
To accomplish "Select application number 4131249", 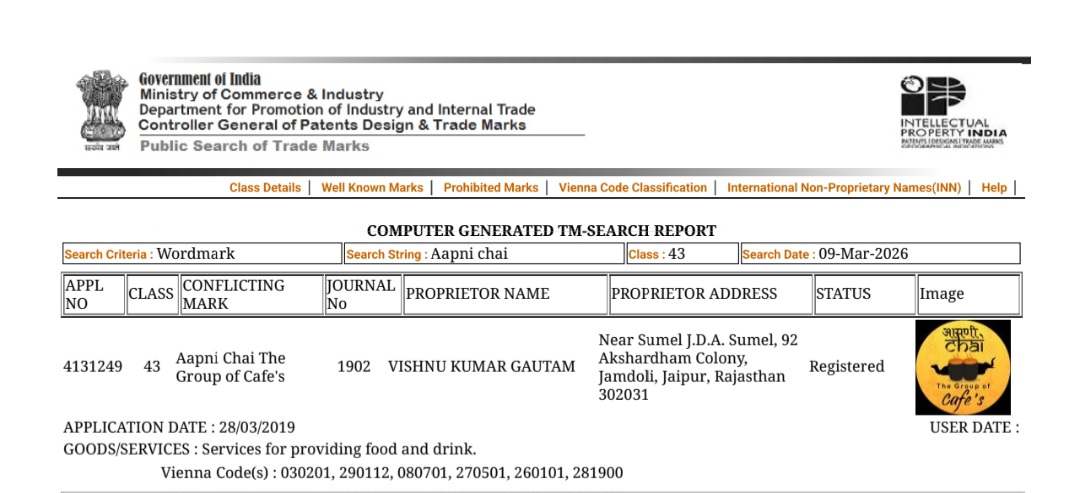I will [93, 367].
